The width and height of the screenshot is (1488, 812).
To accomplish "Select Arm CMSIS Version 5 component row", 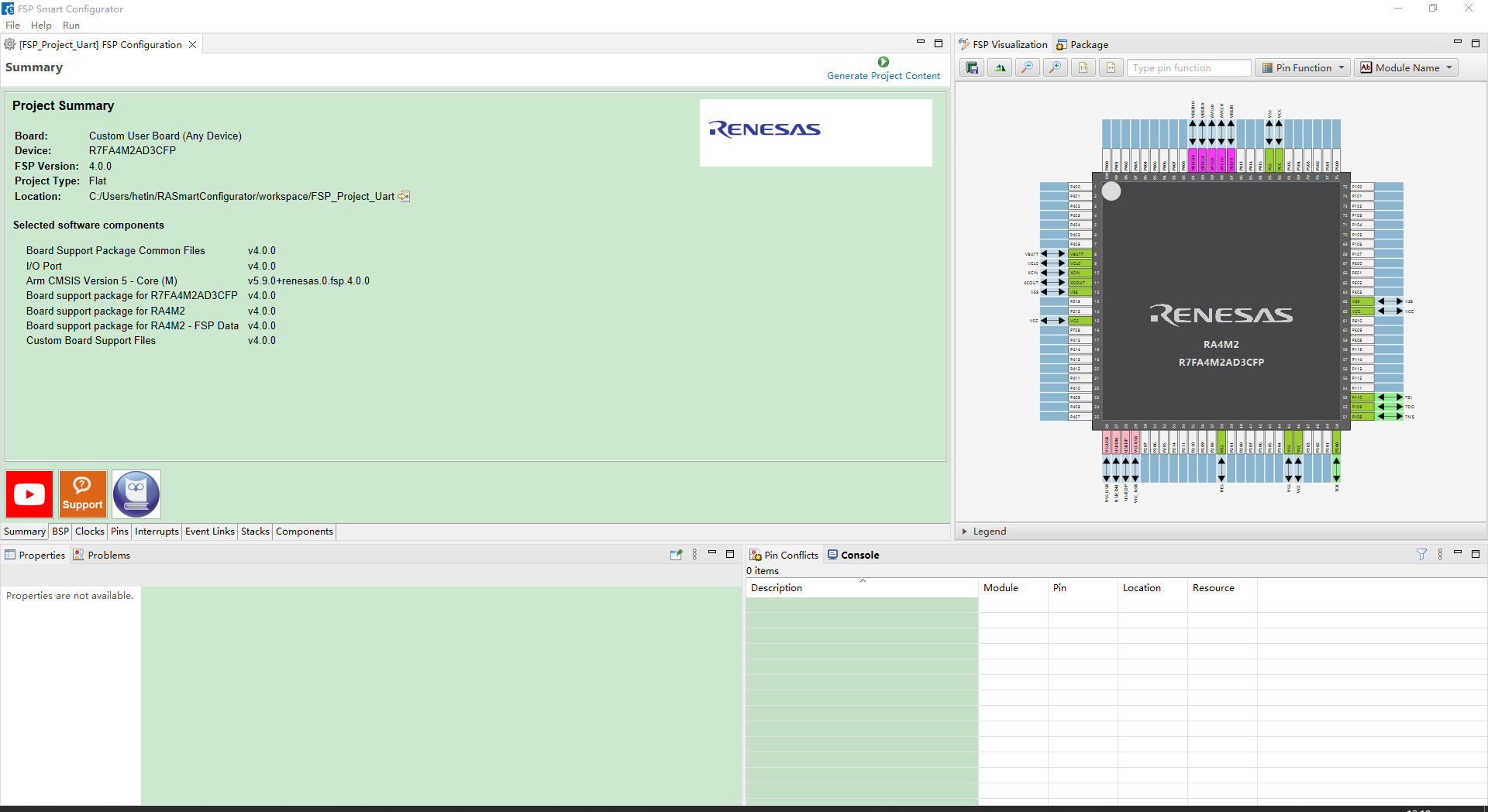I will pos(198,281).
